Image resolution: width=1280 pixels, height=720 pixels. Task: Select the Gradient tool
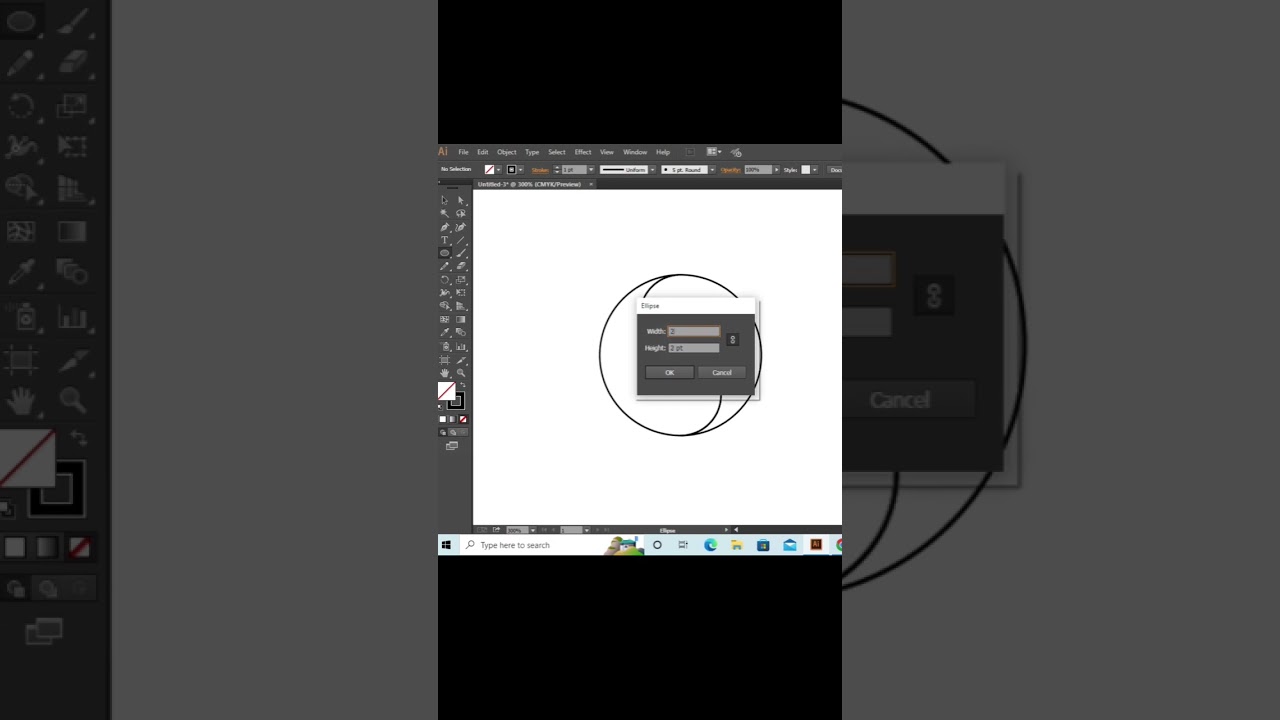tap(461, 319)
